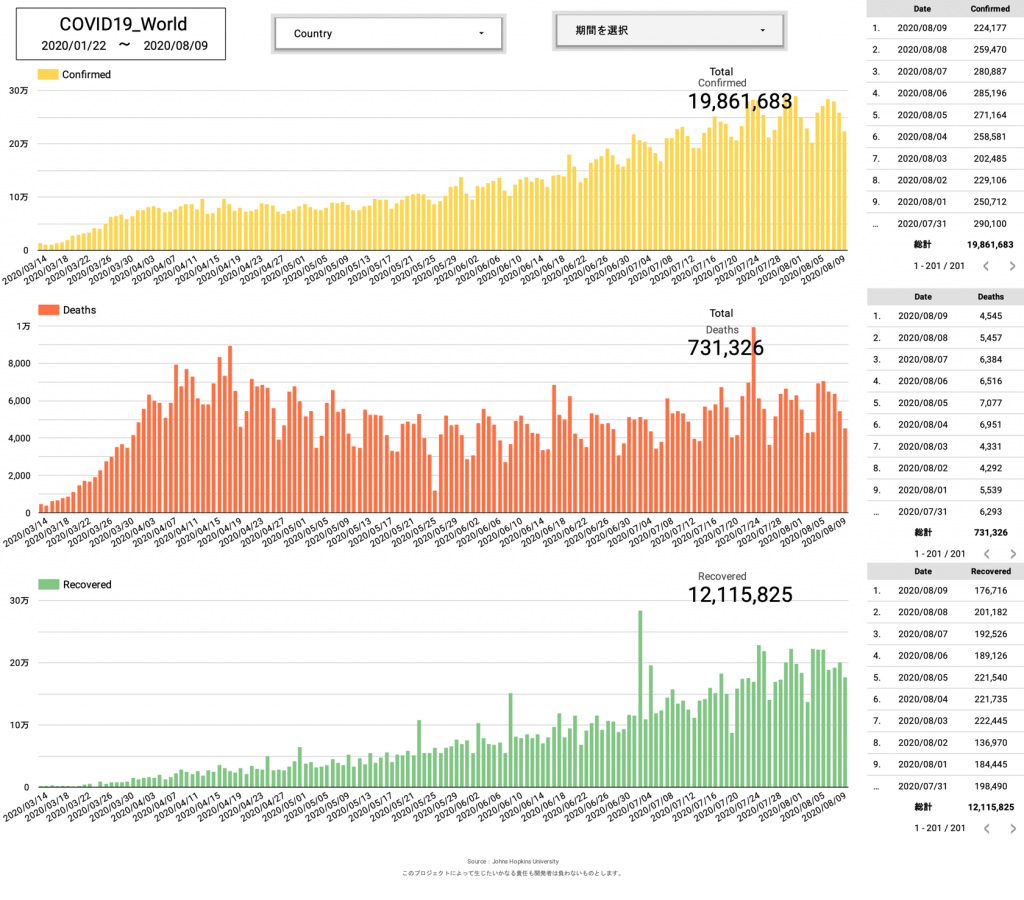Click the green Recovered legend swatch
Viewport: 1024px width, 900px height.
coord(47,585)
